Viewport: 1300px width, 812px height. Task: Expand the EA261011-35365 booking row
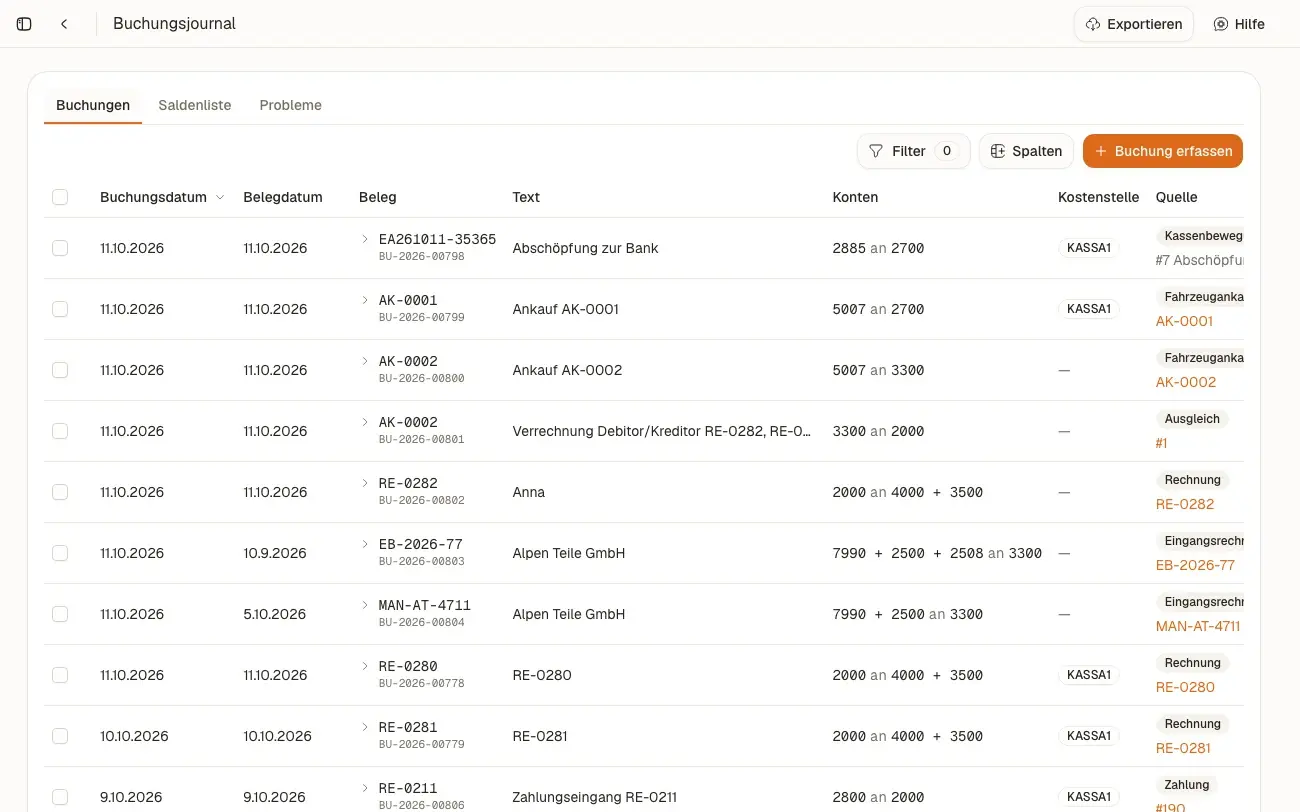point(365,239)
